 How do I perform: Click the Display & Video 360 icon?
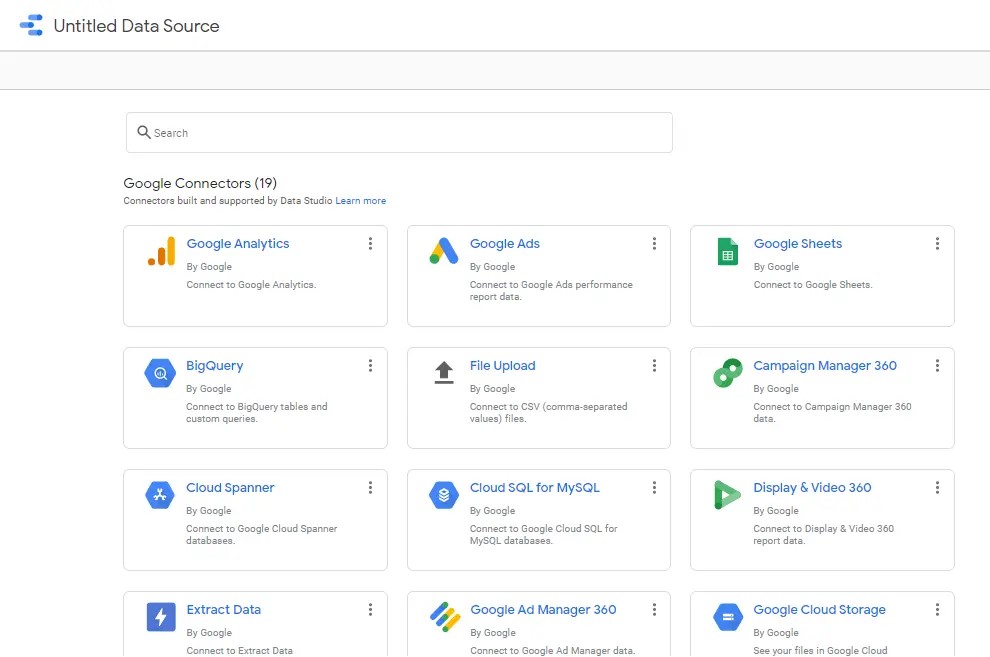pyautogui.click(x=727, y=495)
